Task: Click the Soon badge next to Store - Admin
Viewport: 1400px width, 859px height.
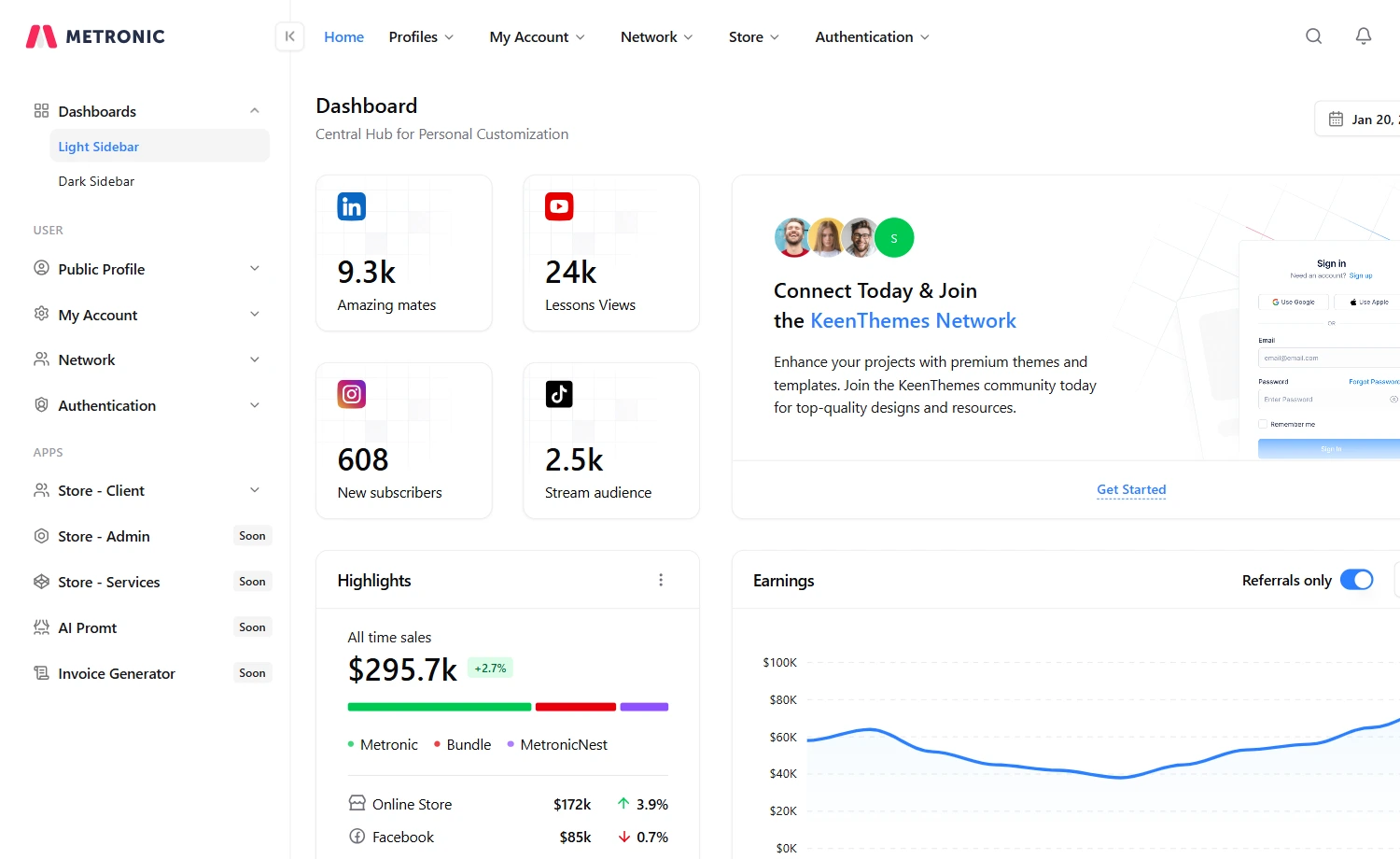Action: tap(252, 536)
